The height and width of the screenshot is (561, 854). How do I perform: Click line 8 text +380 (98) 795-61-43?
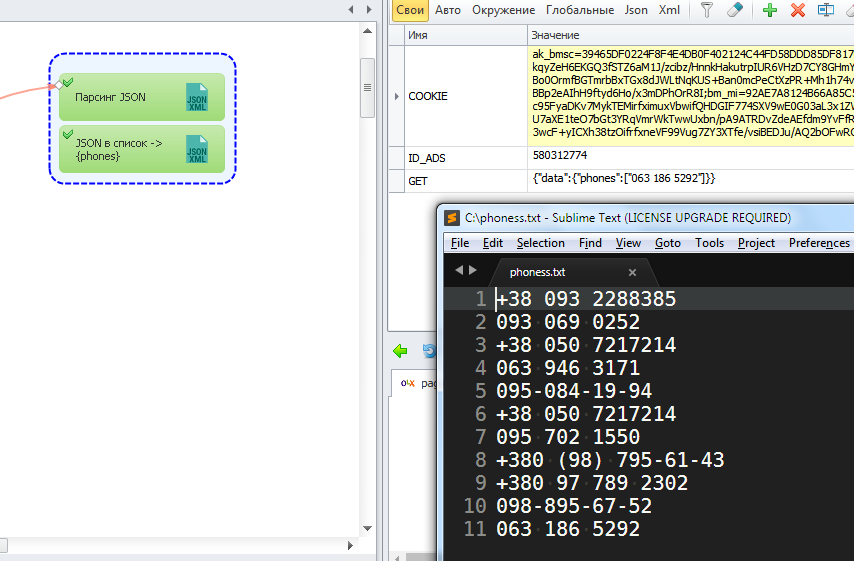(x=610, y=460)
